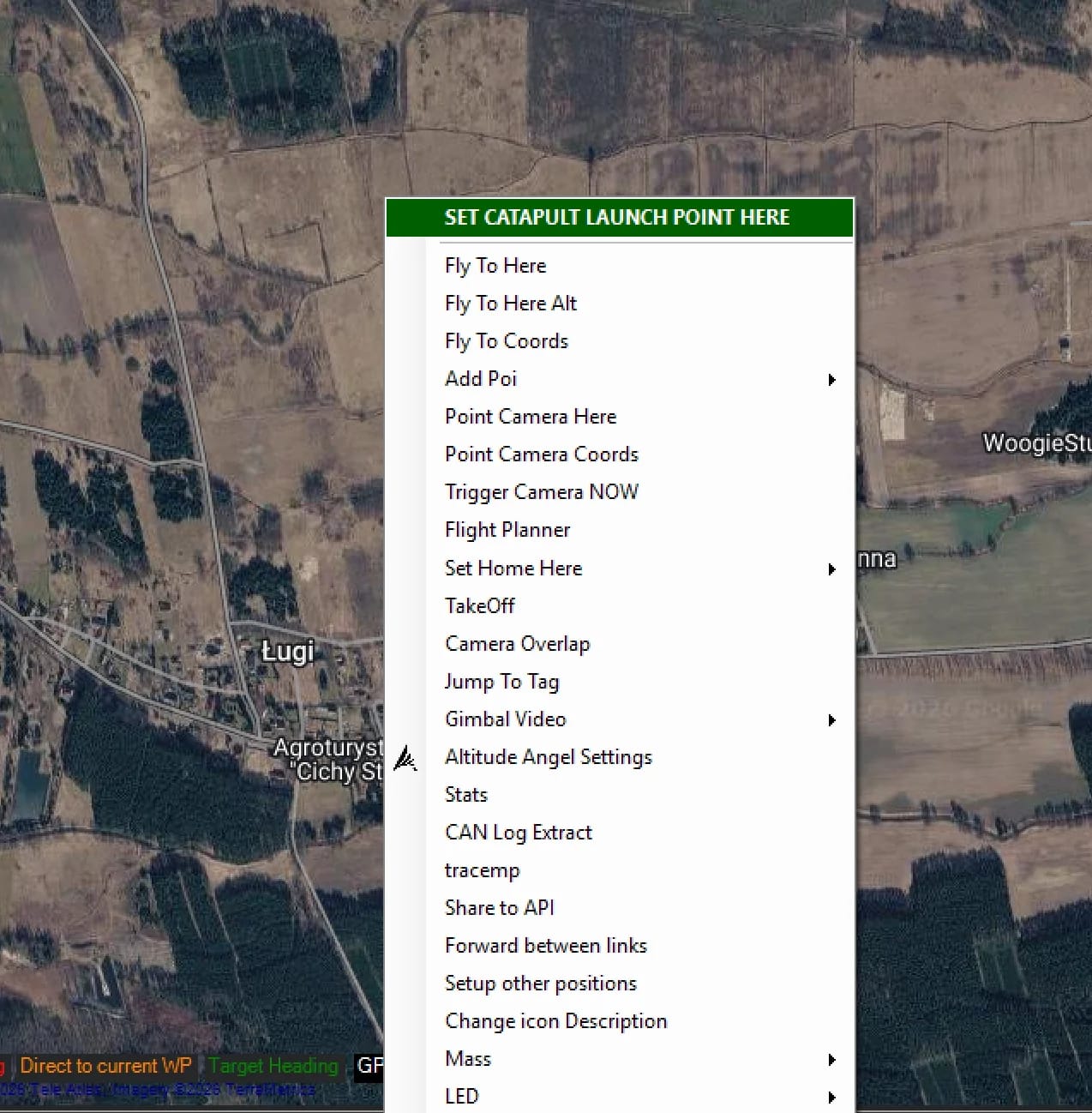Choose Jump To Tag
Viewport: 1092px width, 1113px height.
pyautogui.click(x=619, y=681)
